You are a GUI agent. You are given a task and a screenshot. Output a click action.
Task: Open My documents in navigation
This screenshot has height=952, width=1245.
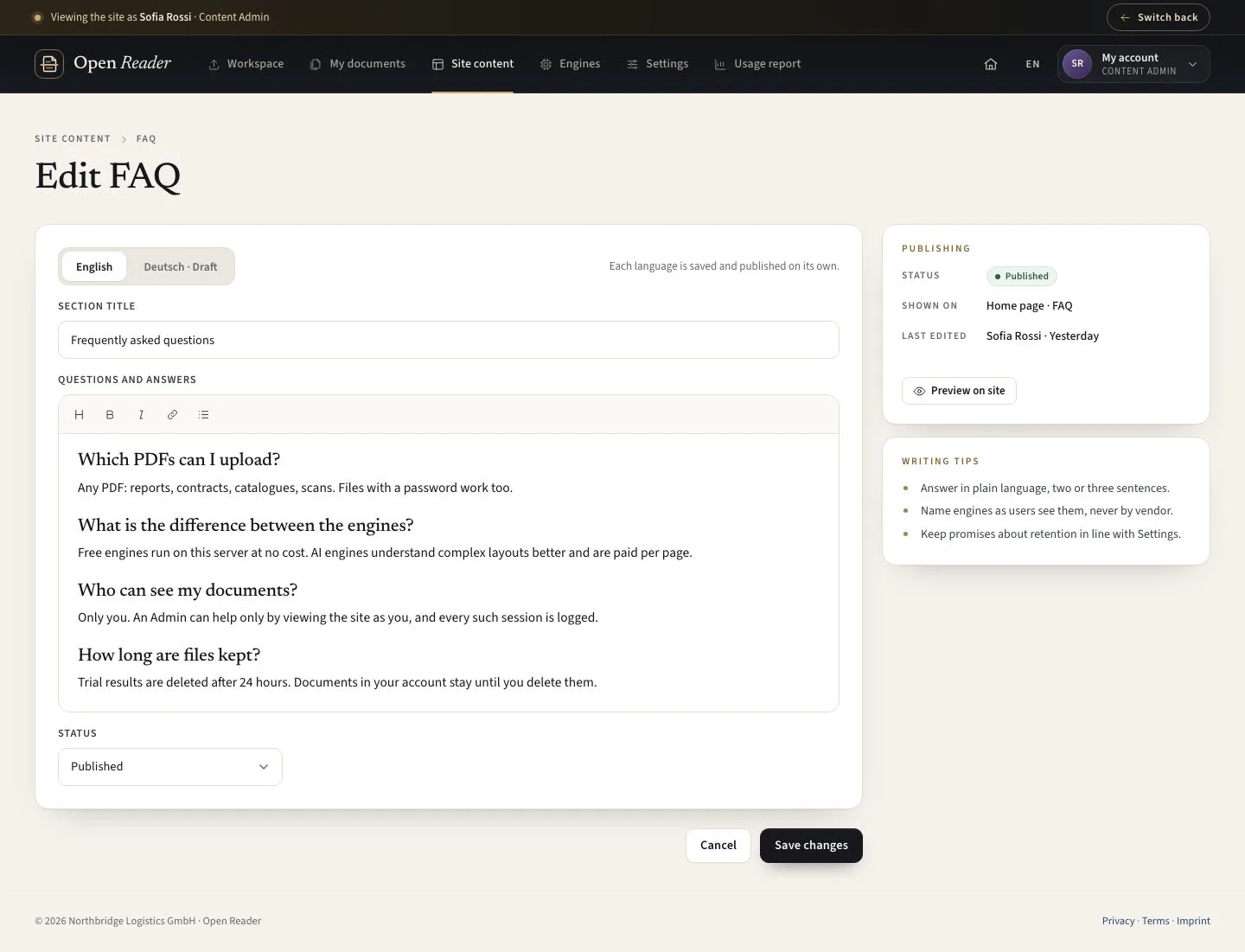pos(357,64)
